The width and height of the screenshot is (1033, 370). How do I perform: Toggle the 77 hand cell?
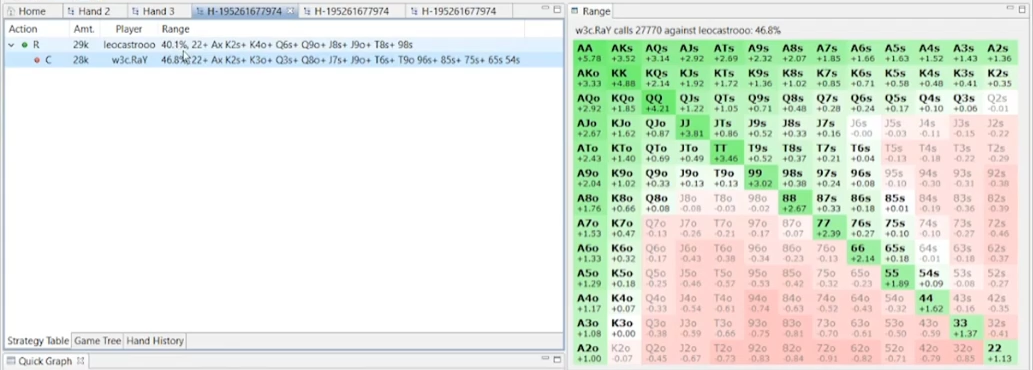(830, 228)
